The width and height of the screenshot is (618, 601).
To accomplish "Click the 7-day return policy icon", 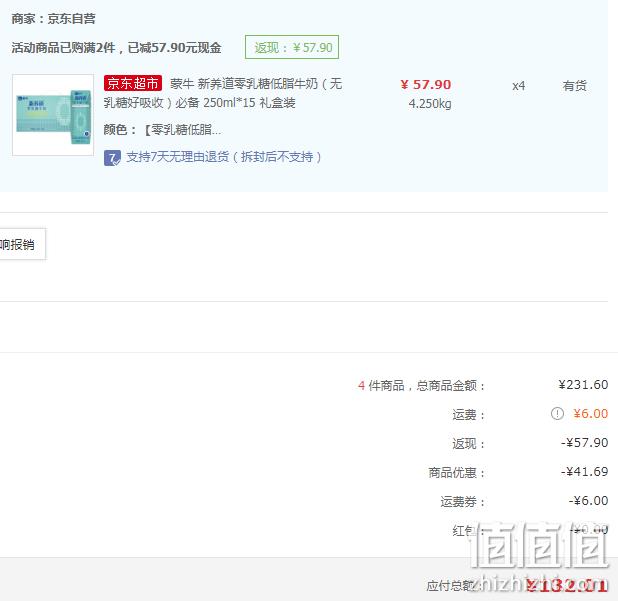I will click(112, 158).
